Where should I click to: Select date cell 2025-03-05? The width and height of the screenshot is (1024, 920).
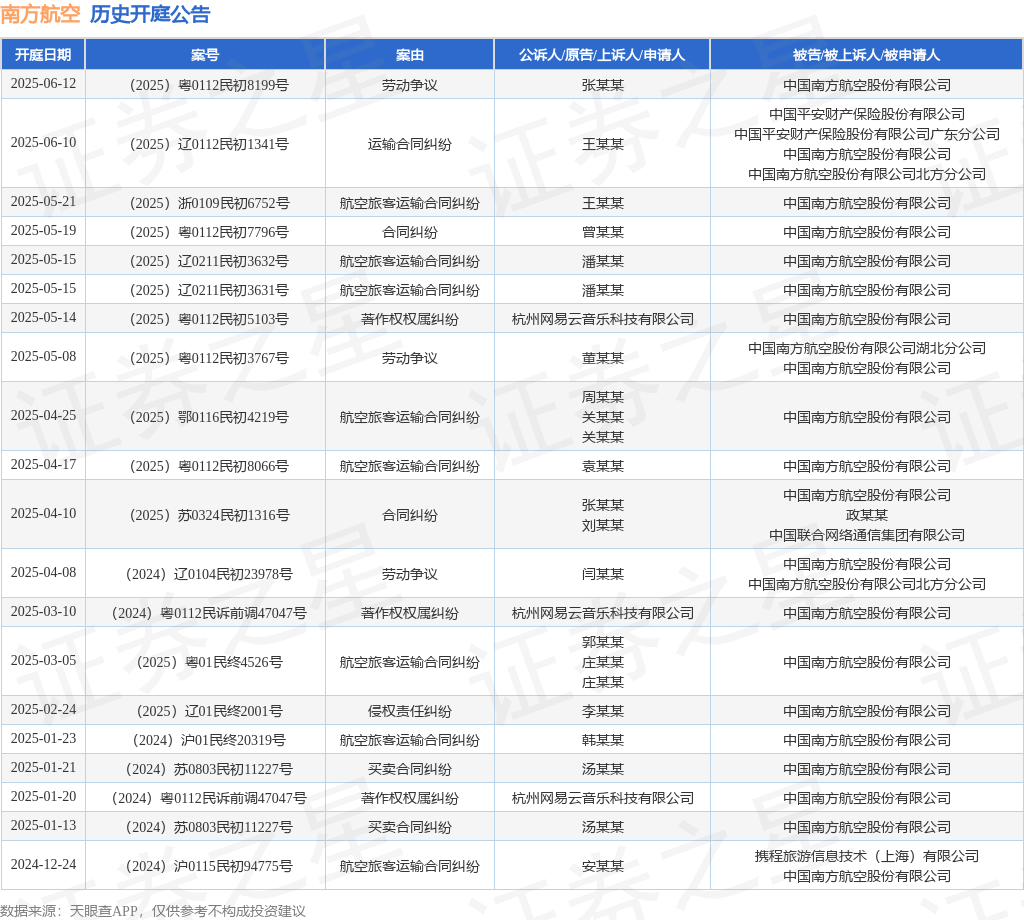click(43, 660)
